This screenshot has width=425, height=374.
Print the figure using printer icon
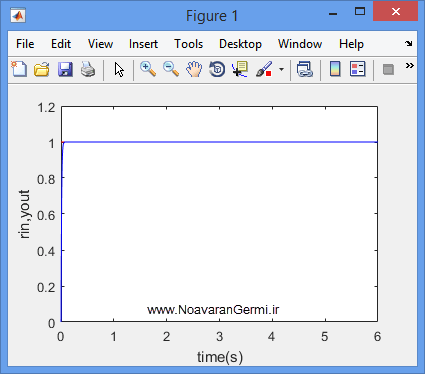pyautogui.click(x=88, y=69)
